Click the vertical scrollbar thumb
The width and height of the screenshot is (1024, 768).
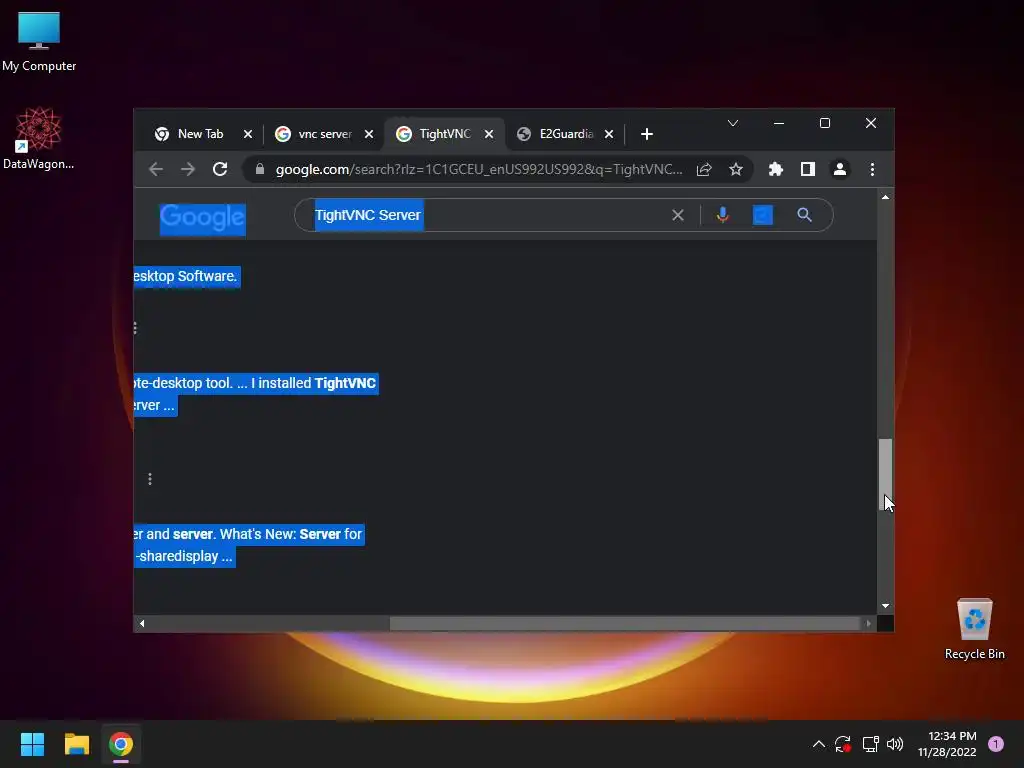coord(886,475)
